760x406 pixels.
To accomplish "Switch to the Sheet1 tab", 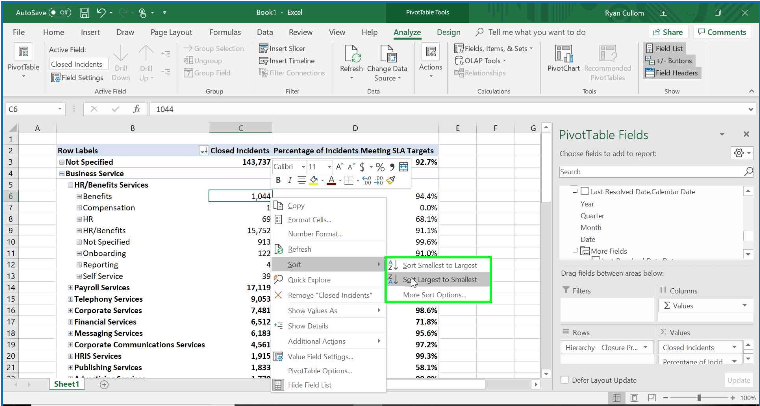I will click(x=66, y=384).
